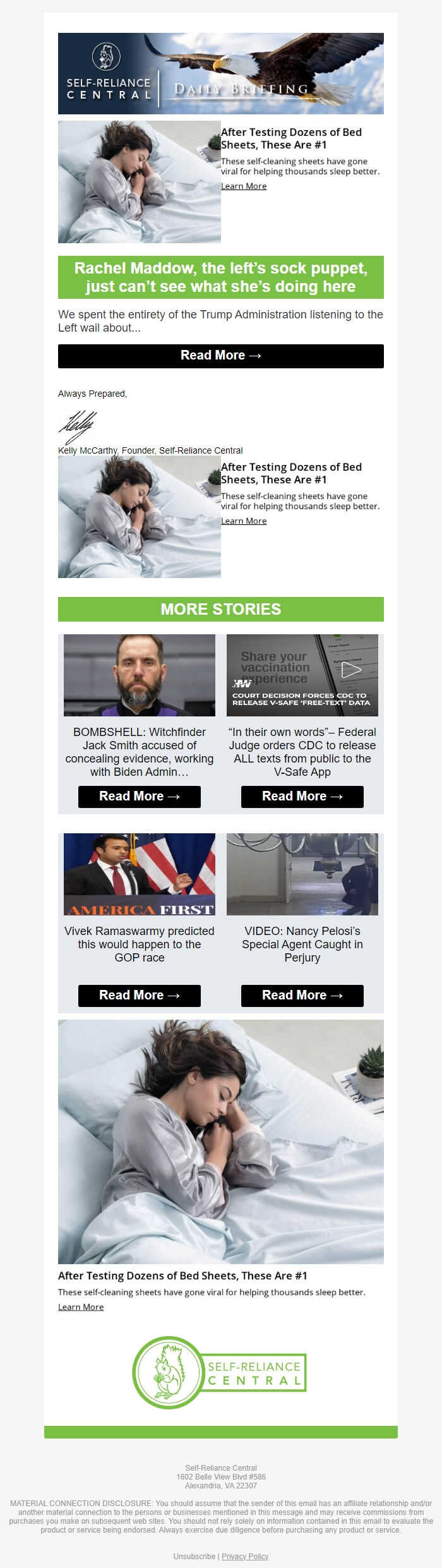Click Learn More beneath Kelly McCarthy signature
442x1568 pixels.
pyautogui.click(x=244, y=521)
